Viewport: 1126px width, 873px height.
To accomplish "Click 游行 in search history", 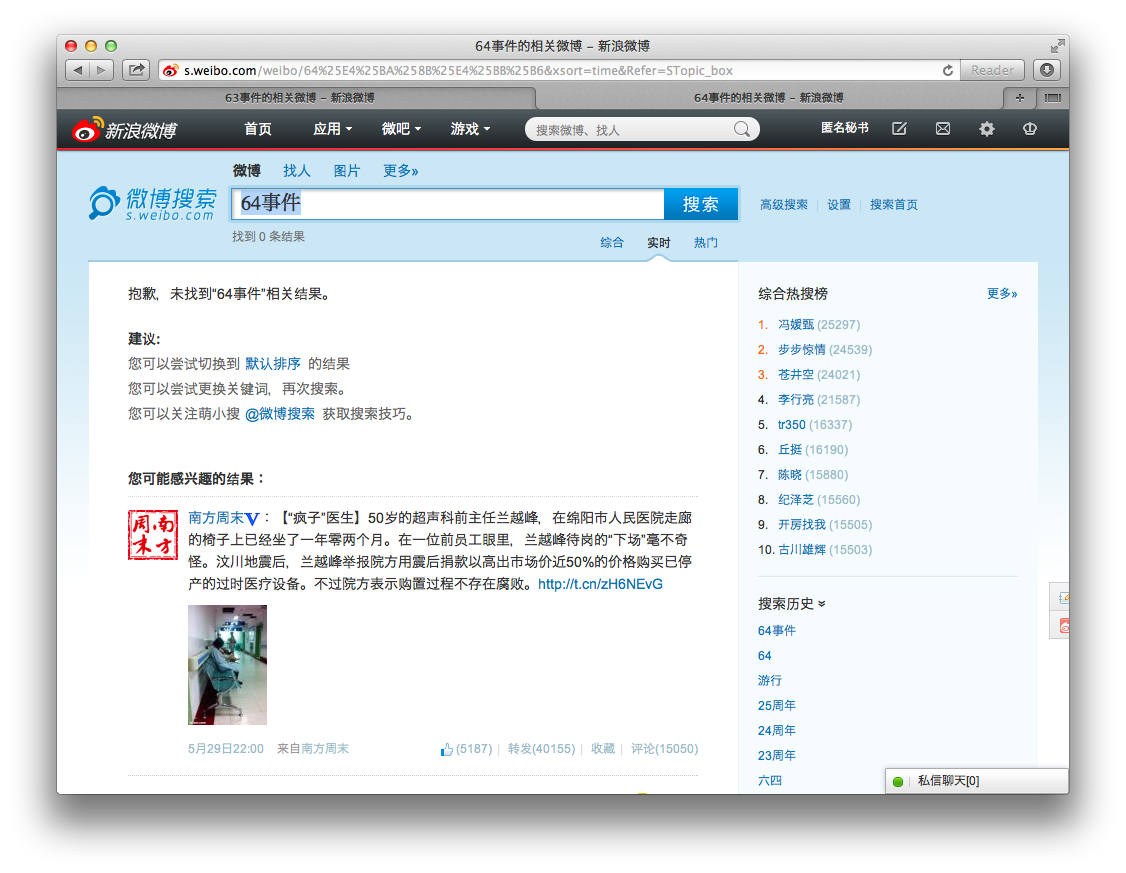I will [770, 681].
